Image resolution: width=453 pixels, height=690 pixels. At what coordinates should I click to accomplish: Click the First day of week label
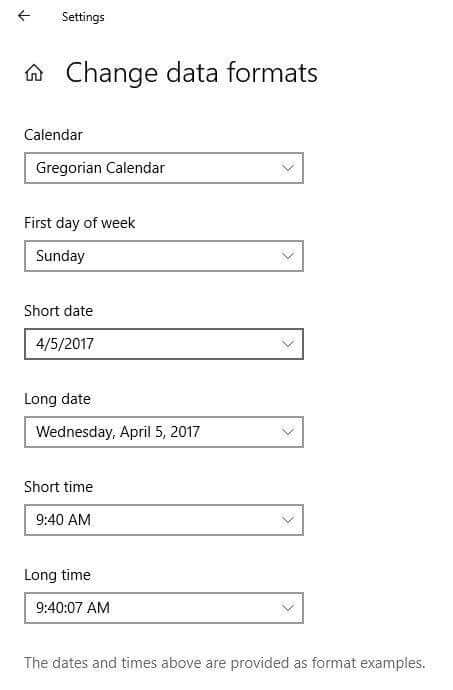pyautogui.click(x=80, y=223)
